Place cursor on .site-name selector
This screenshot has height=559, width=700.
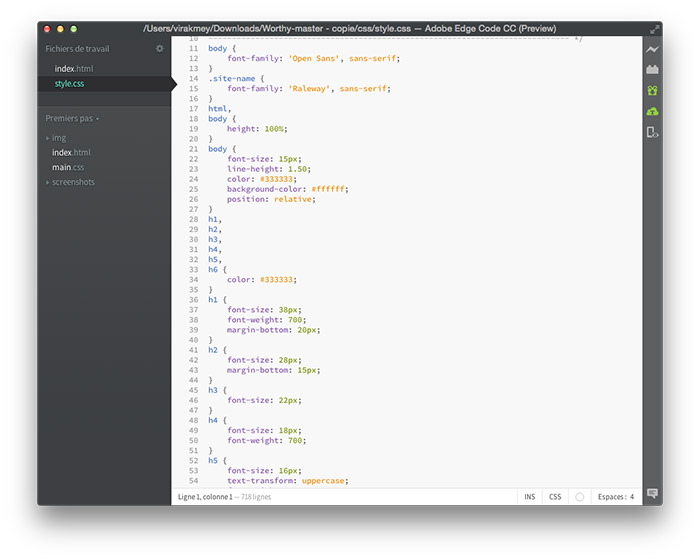(x=232, y=79)
